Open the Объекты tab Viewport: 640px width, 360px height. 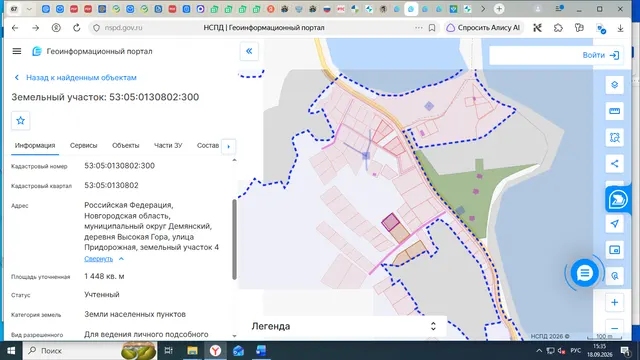tap(126, 146)
